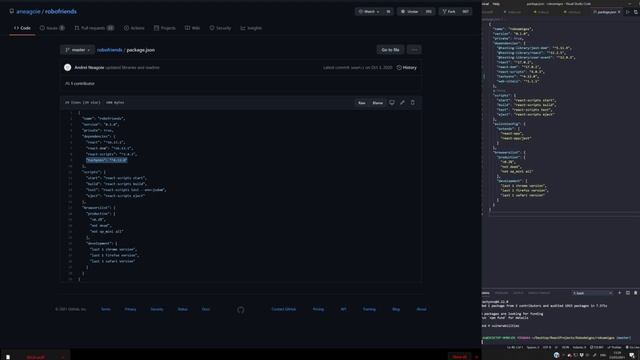
Task: Open the more options ellipsis button
Action: tap(414, 50)
